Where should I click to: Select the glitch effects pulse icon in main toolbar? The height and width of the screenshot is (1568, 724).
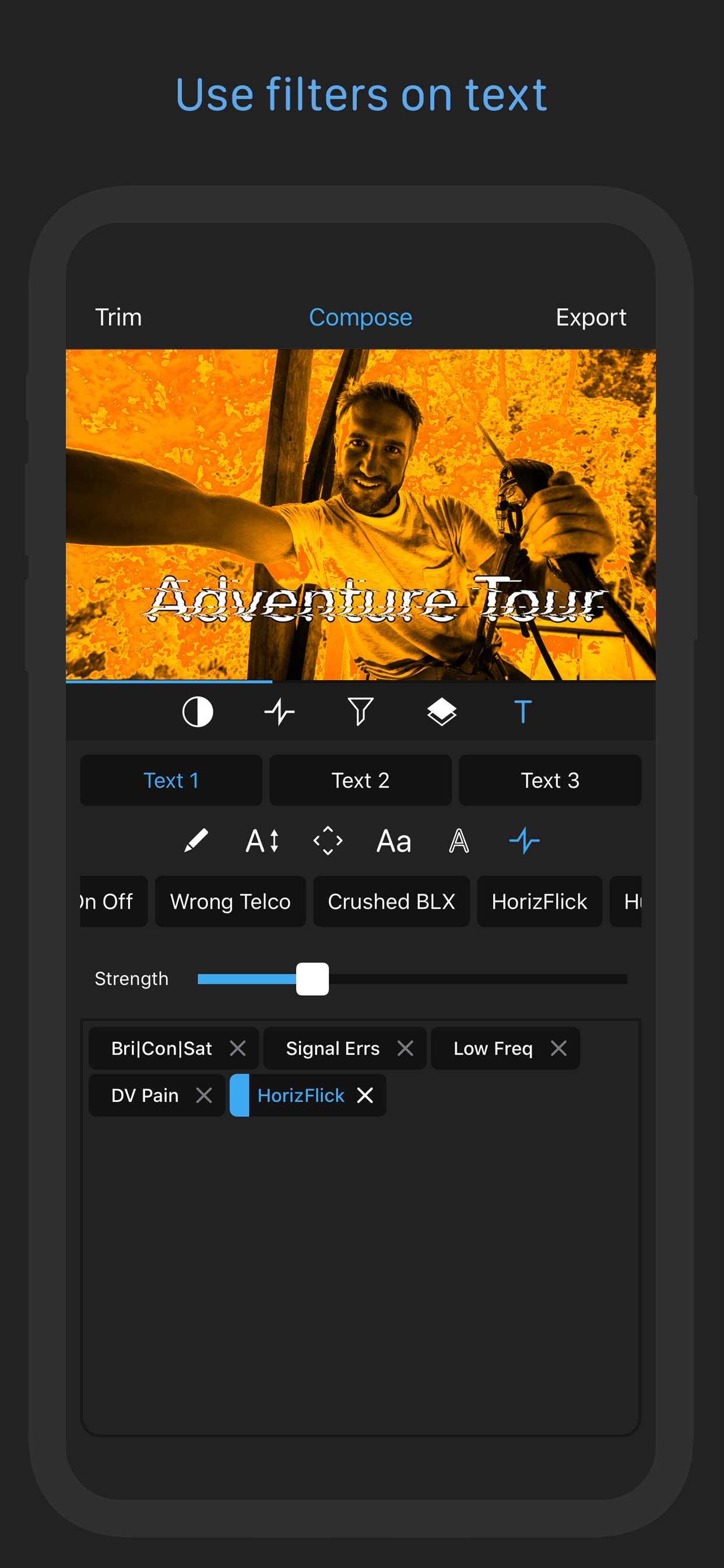tap(279, 712)
